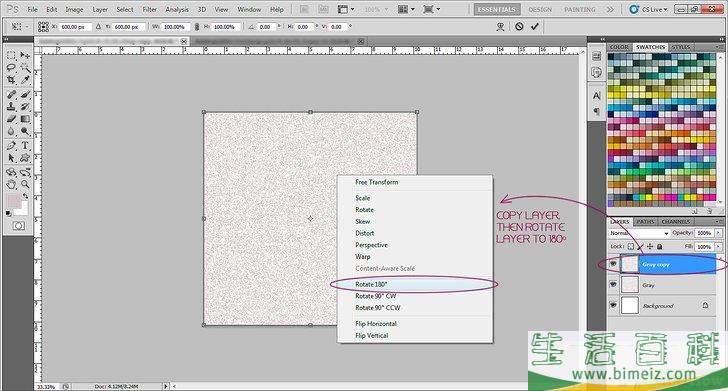
Task: Commit the transform with the checkmark
Action: point(535,26)
